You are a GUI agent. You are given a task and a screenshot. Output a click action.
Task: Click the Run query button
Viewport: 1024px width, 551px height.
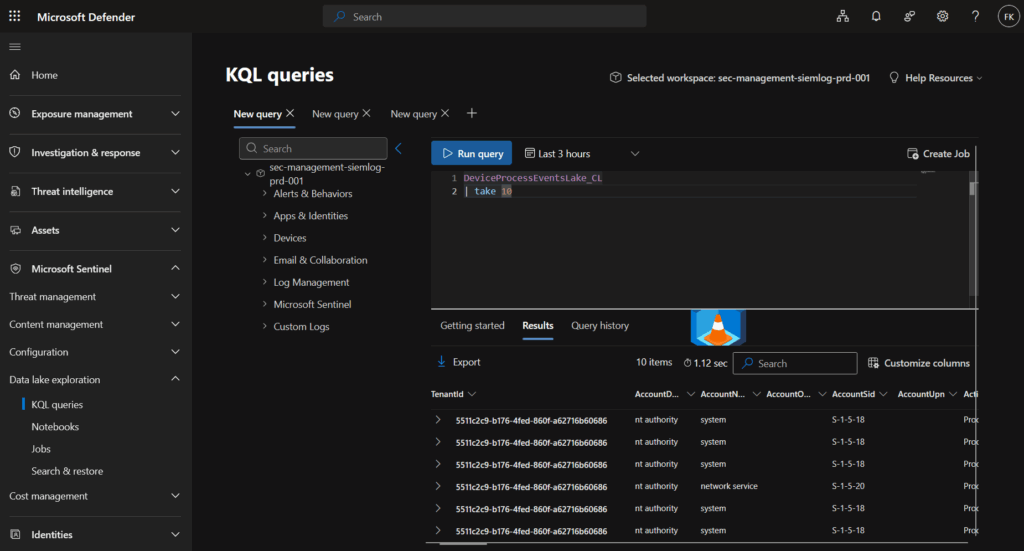click(472, 153)
